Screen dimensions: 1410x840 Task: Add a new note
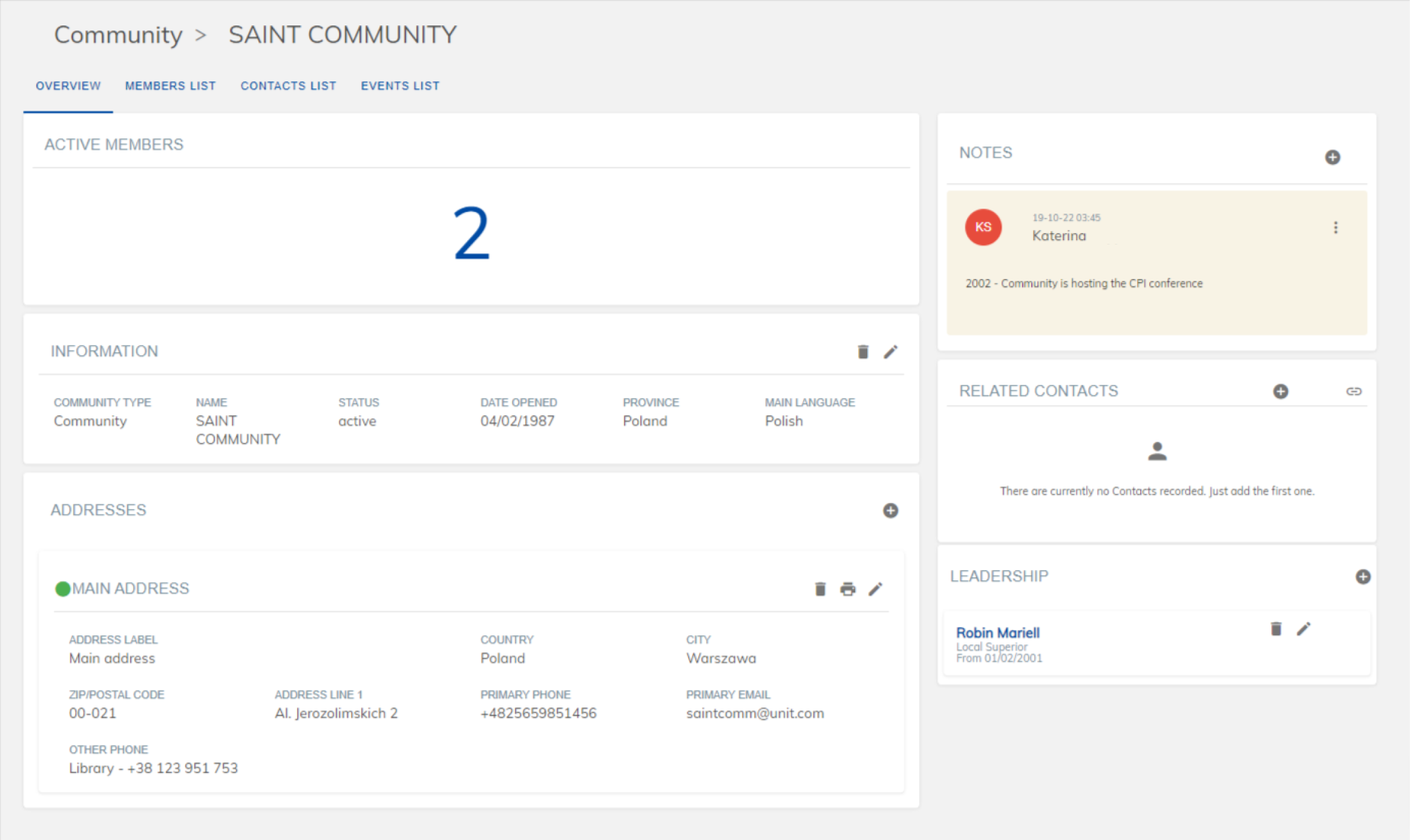tap(1333, 157)
